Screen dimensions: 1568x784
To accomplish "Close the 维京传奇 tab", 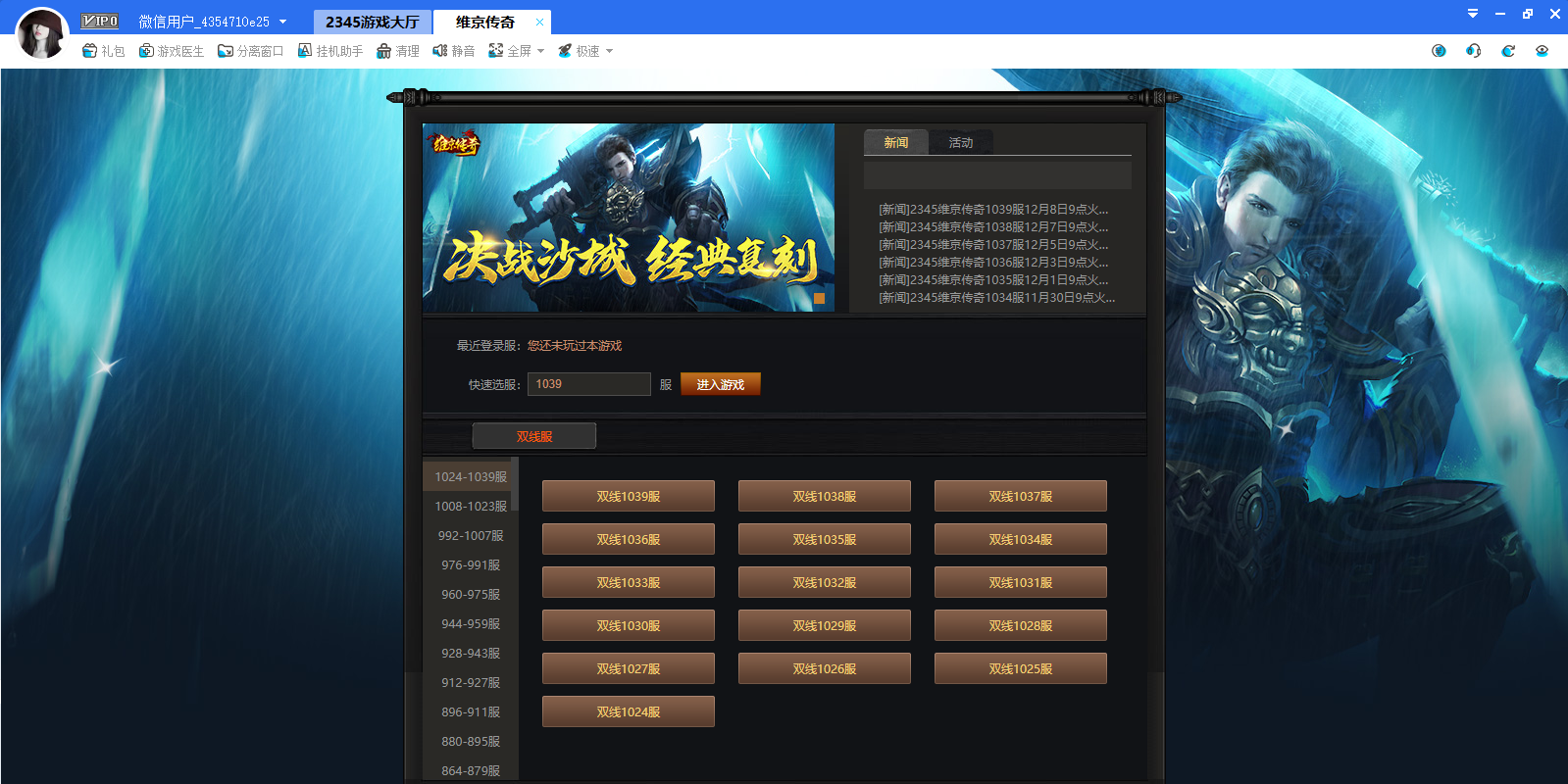I will click(x=539, y=22).
